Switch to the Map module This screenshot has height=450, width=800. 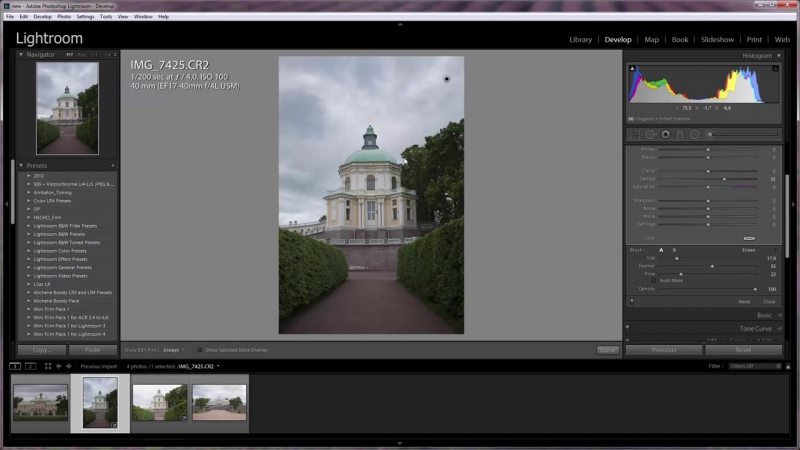coord(652,39)
